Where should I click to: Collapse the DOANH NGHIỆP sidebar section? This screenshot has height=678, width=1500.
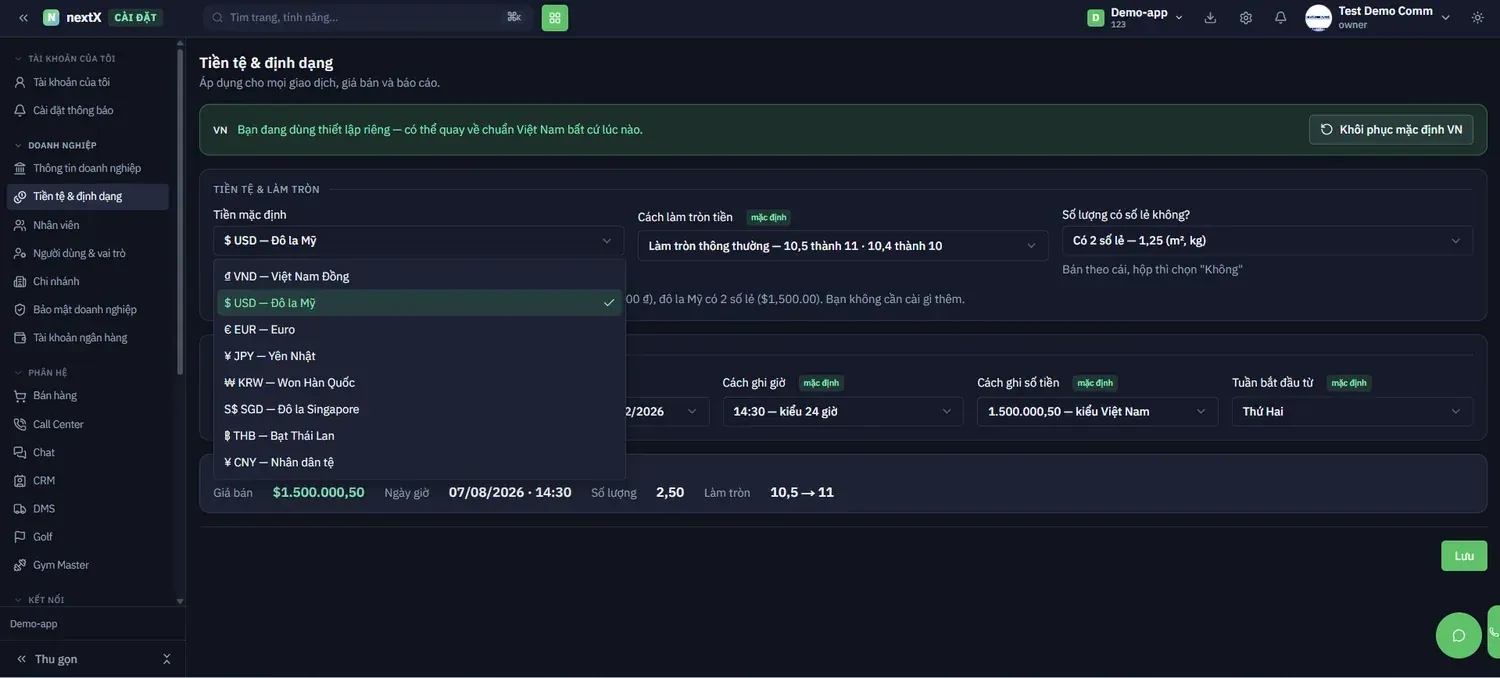click(x=56, y=145)
